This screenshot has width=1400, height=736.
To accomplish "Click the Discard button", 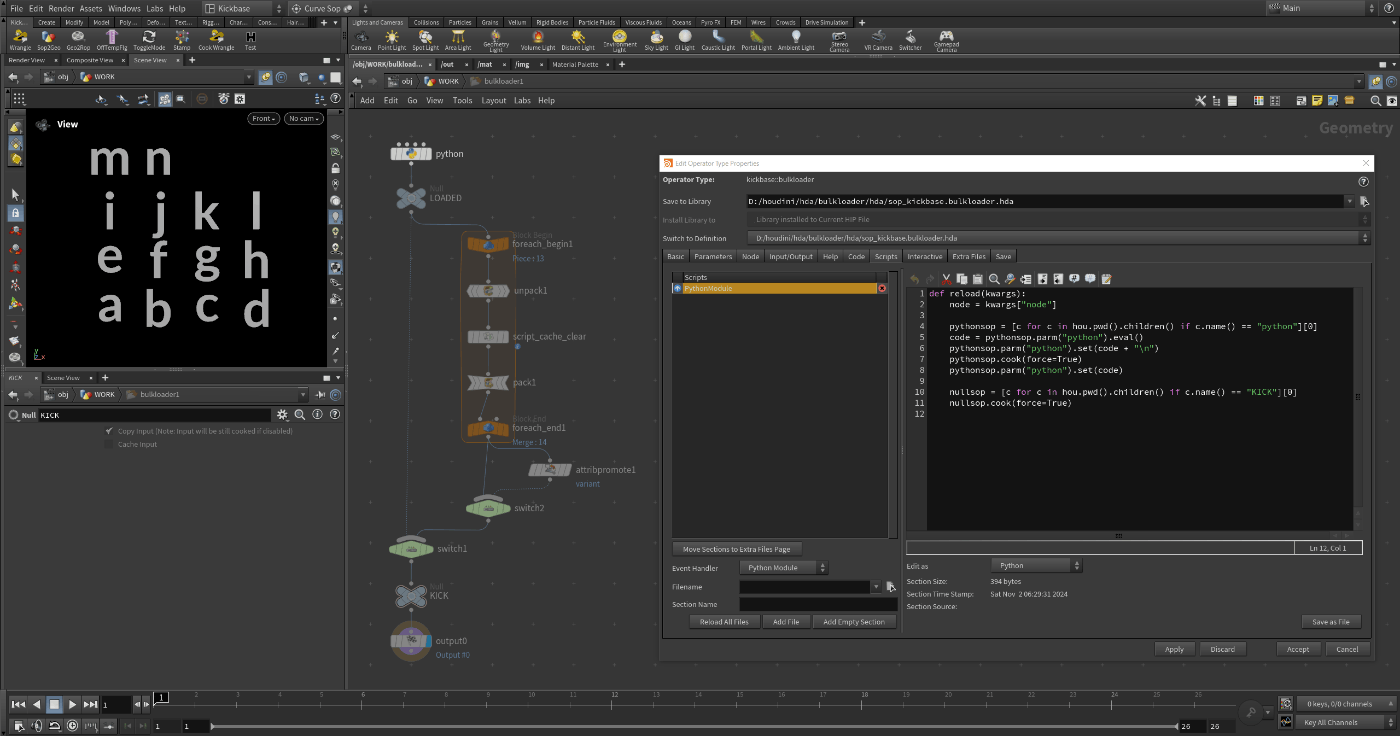I will pyautogui.click(x=1222, y=649).
